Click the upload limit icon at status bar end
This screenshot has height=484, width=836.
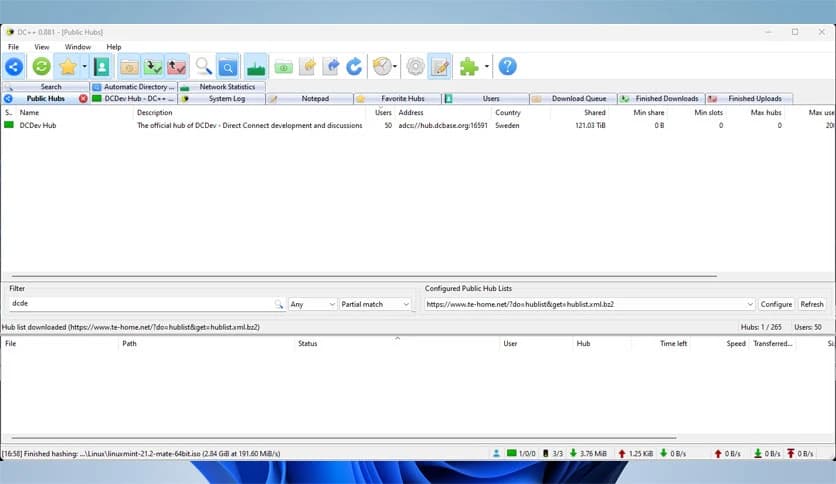(x=791, y=454)
